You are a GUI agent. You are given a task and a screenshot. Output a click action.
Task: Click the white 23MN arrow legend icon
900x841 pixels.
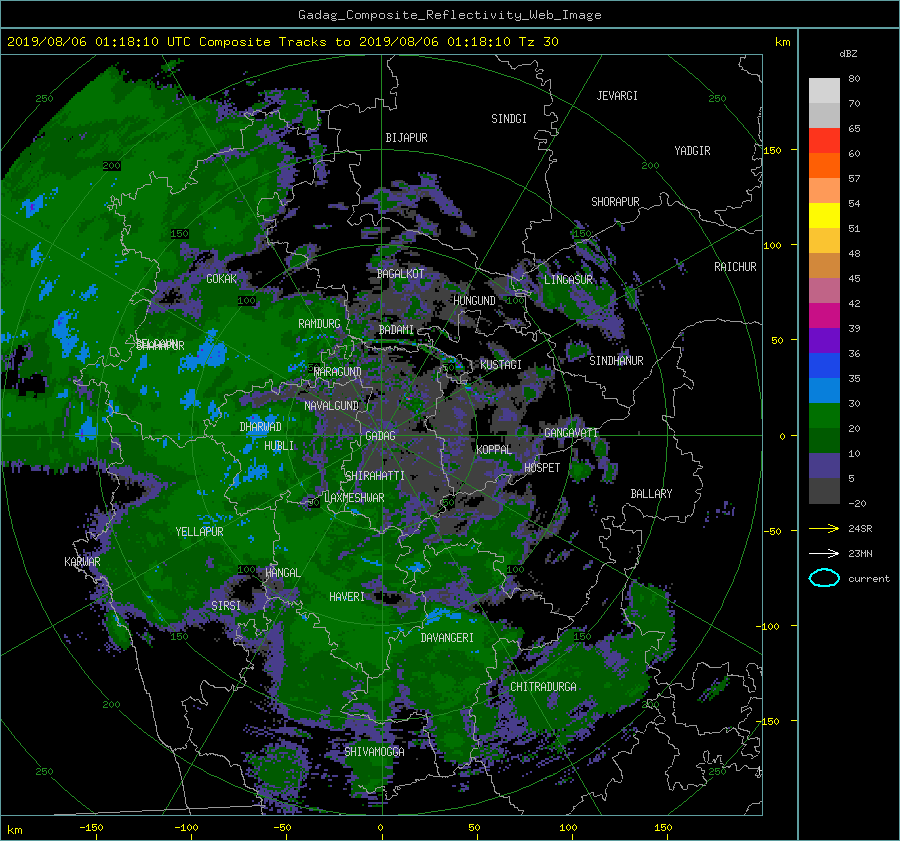pos(824,553)
